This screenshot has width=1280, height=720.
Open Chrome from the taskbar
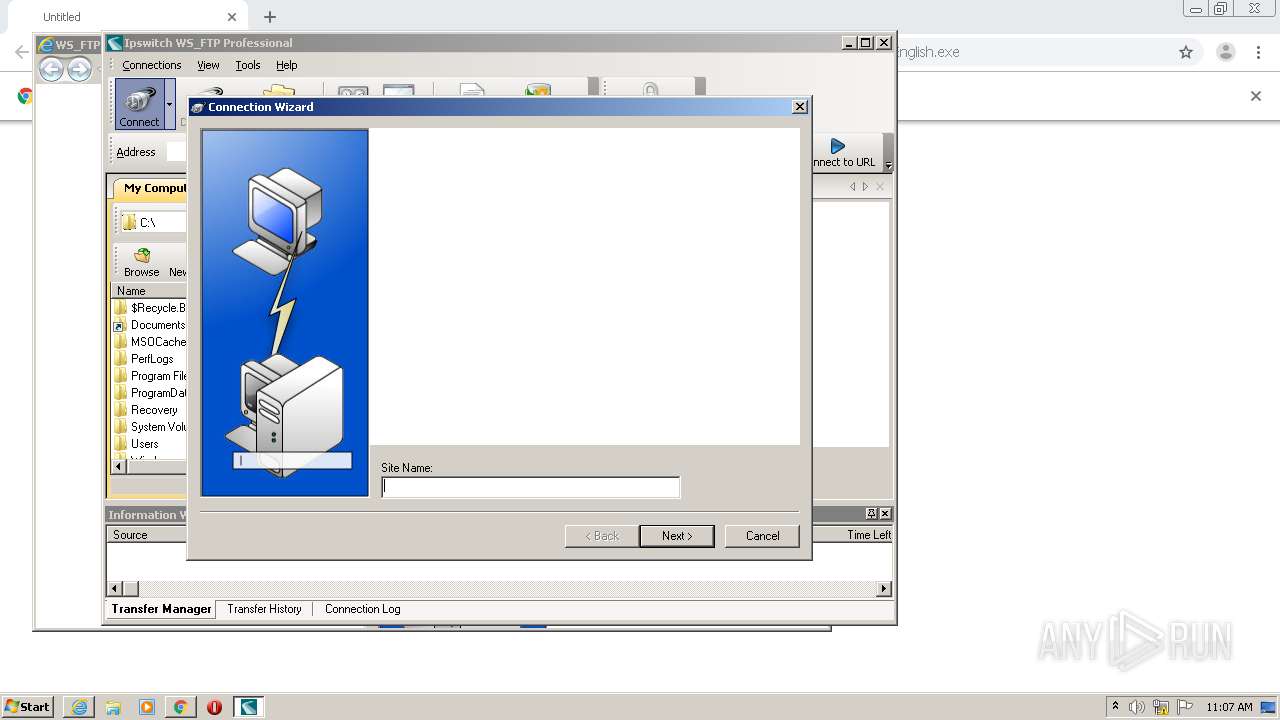pyautogui.click(x=181, y=707)
